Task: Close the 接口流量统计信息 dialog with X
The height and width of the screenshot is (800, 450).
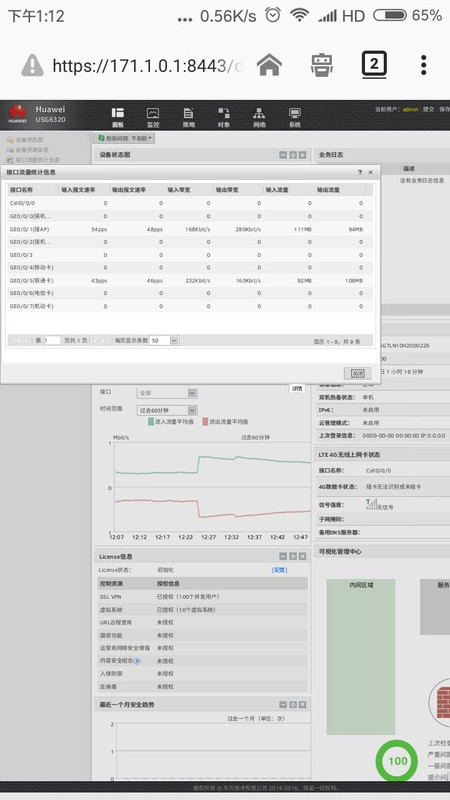Action: (370, 172)
